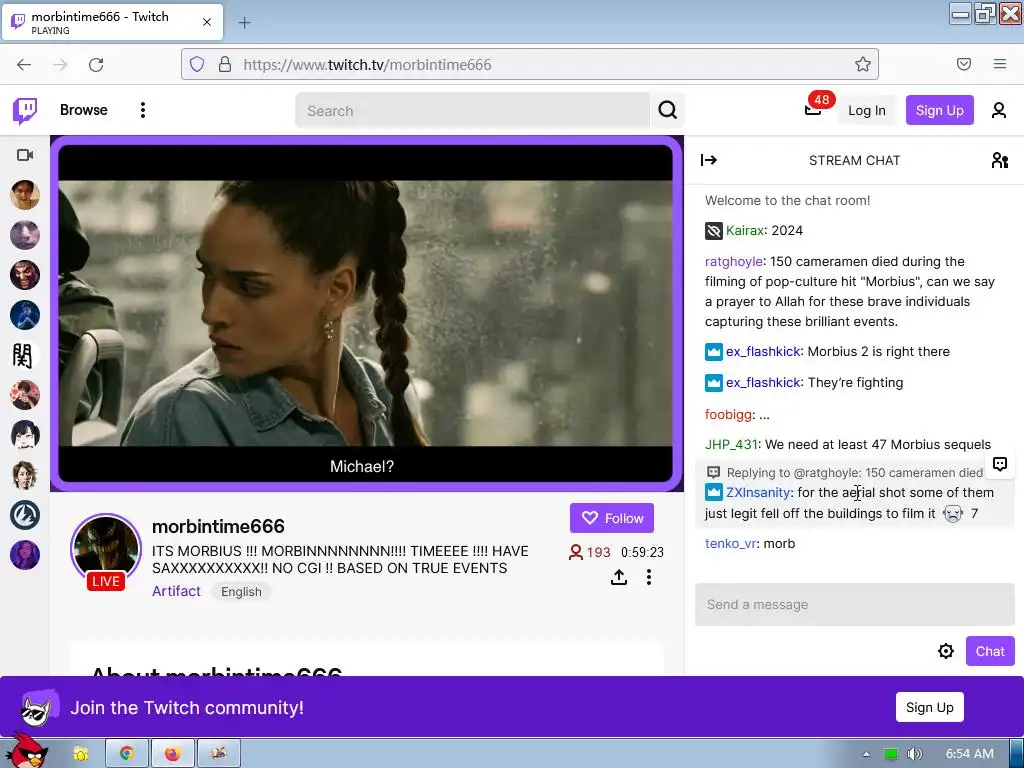The width and height of the screenshot is (1024, 768).
Task: Collapse the stream chat panel arrow
Action: click(709, 160)
